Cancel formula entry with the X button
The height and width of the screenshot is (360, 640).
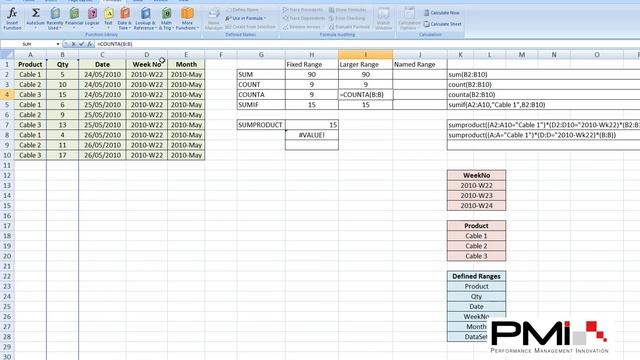[73, 44]
